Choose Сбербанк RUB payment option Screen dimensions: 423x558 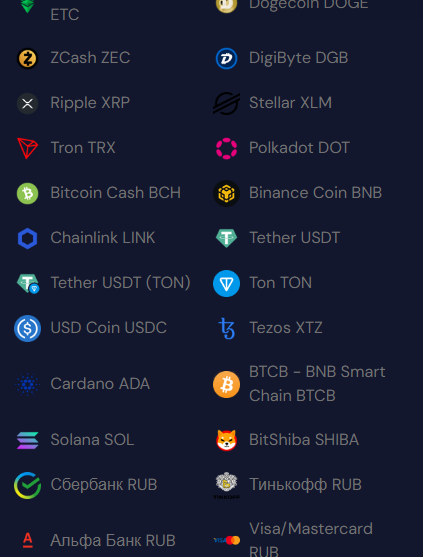85,485
